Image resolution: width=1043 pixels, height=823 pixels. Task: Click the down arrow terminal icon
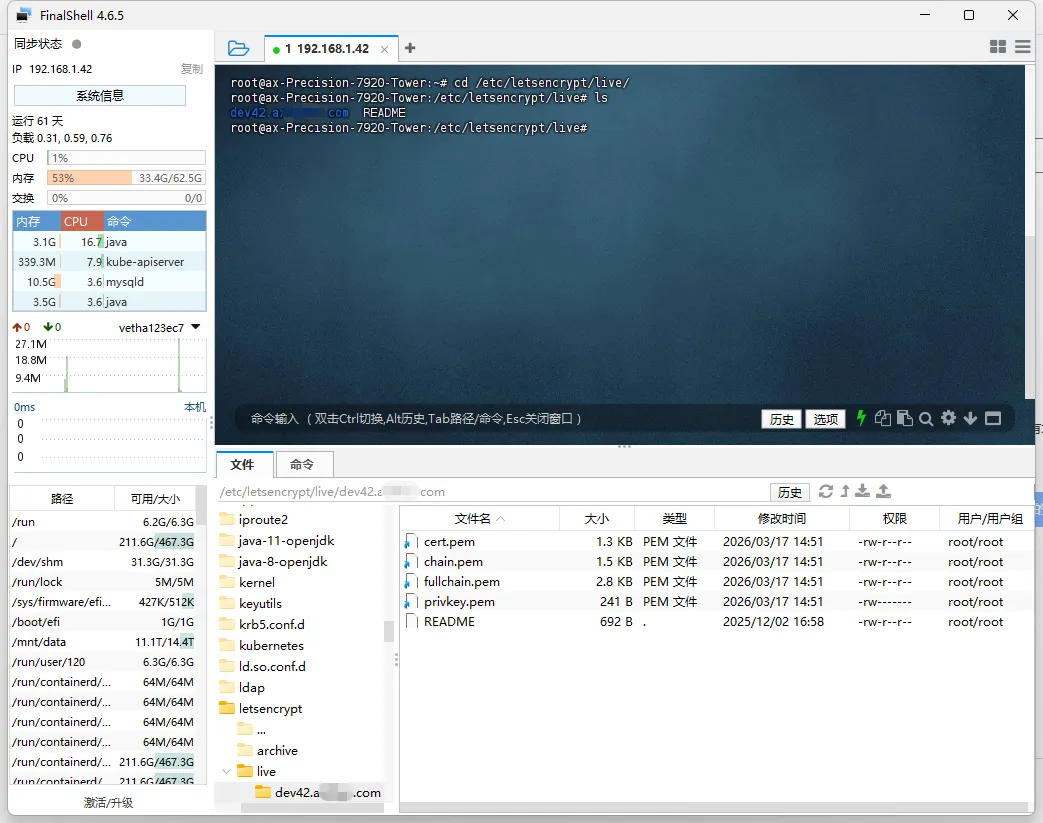coord(970,418)
